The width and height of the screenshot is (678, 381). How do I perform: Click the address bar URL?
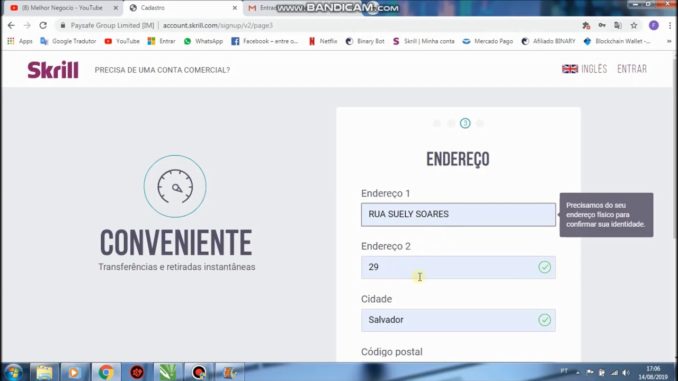point(217,26)
